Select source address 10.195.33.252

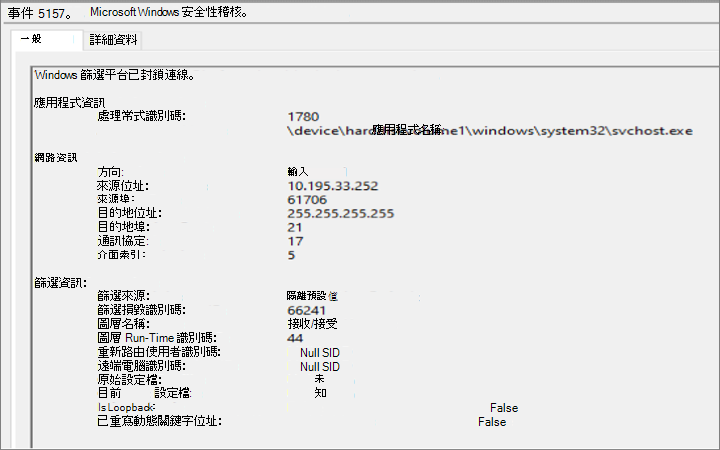point(333,186)
